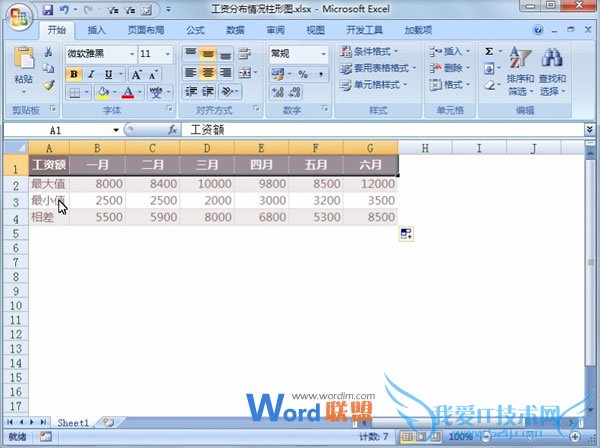The image size is (600, 448).
Task: Apply percent number style
Action: [303, 74]
